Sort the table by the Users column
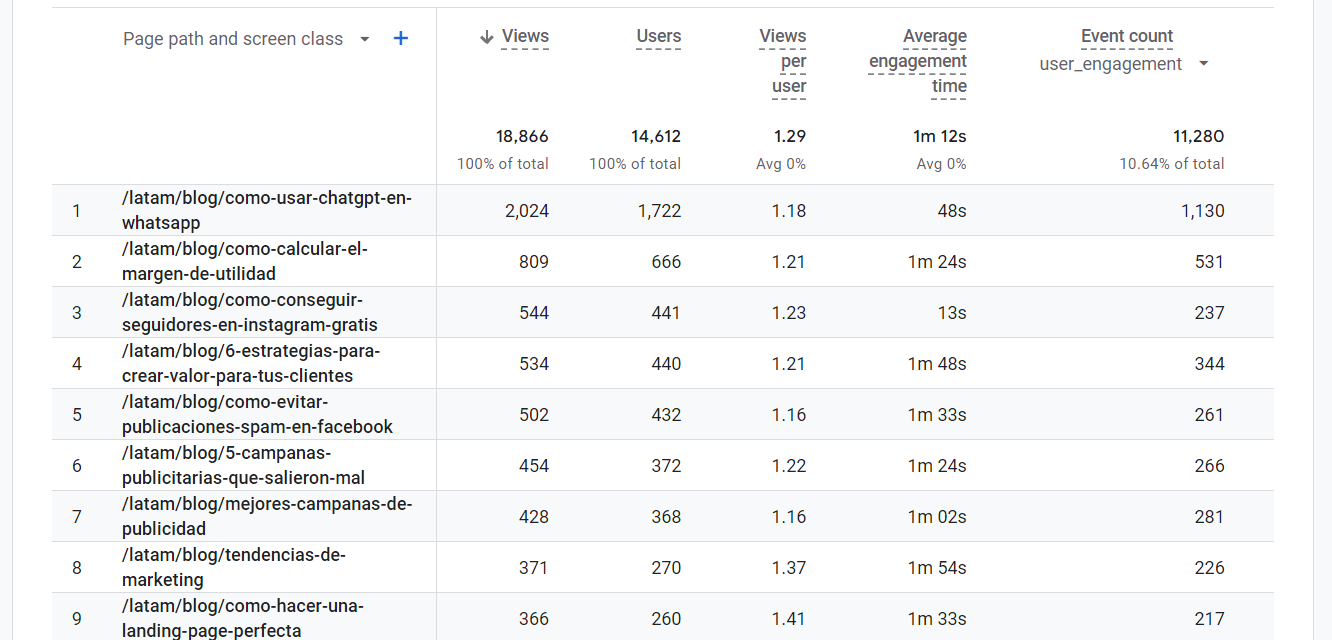 (x=658, y=36)
